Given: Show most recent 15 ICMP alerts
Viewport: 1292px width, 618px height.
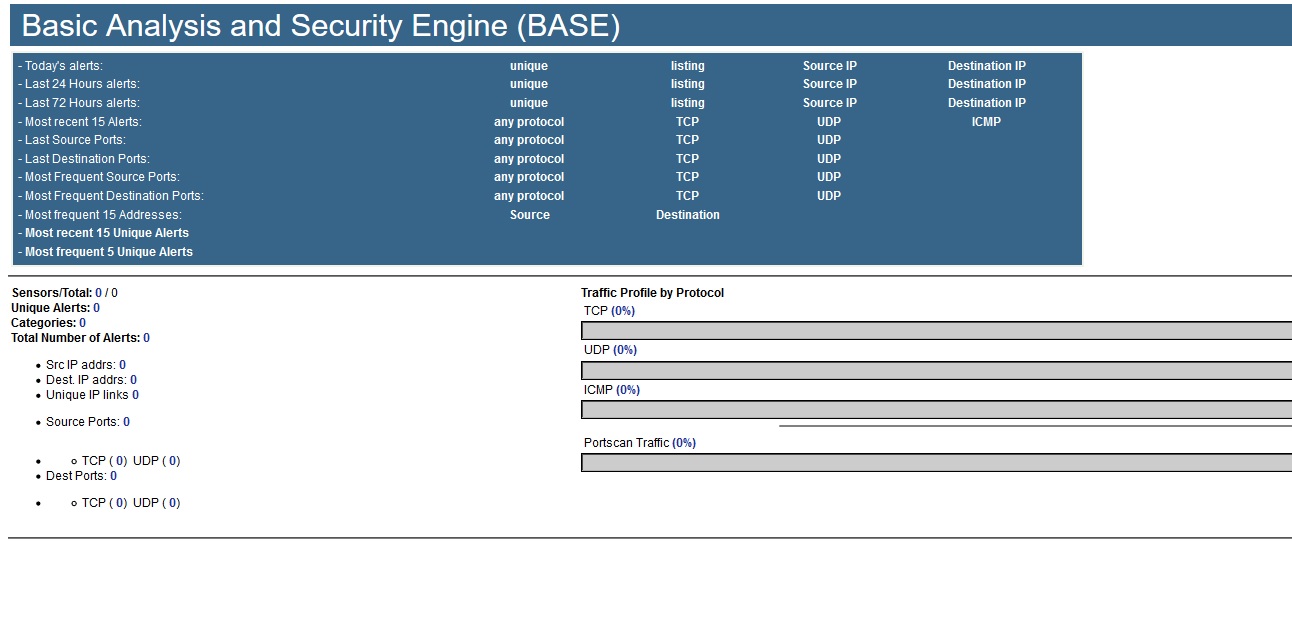Looking at the screenshot, I should pyautogui.click(x=986, y=122).
